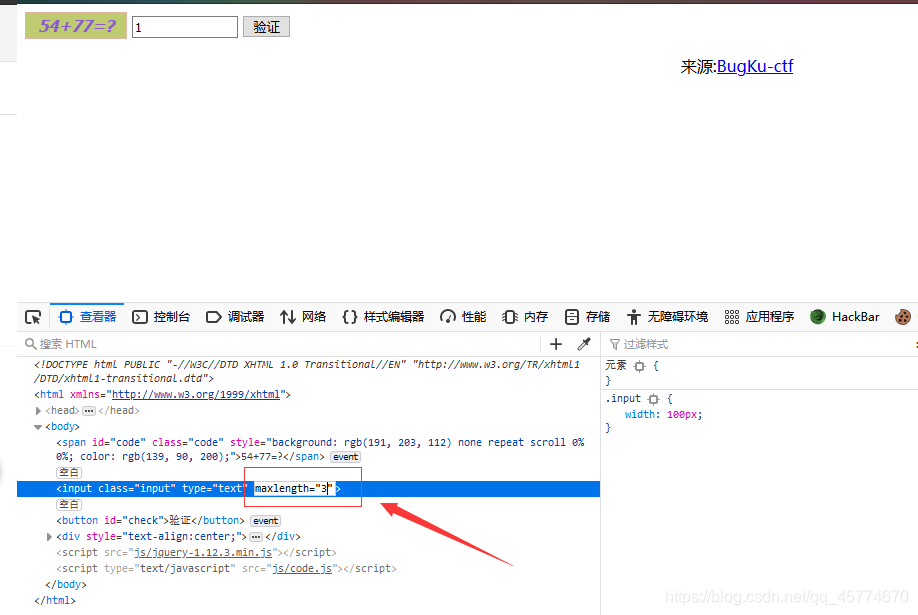Switch to the 应用程序 application tab
This screenshot has height=615, width=918.
[759, 317]
